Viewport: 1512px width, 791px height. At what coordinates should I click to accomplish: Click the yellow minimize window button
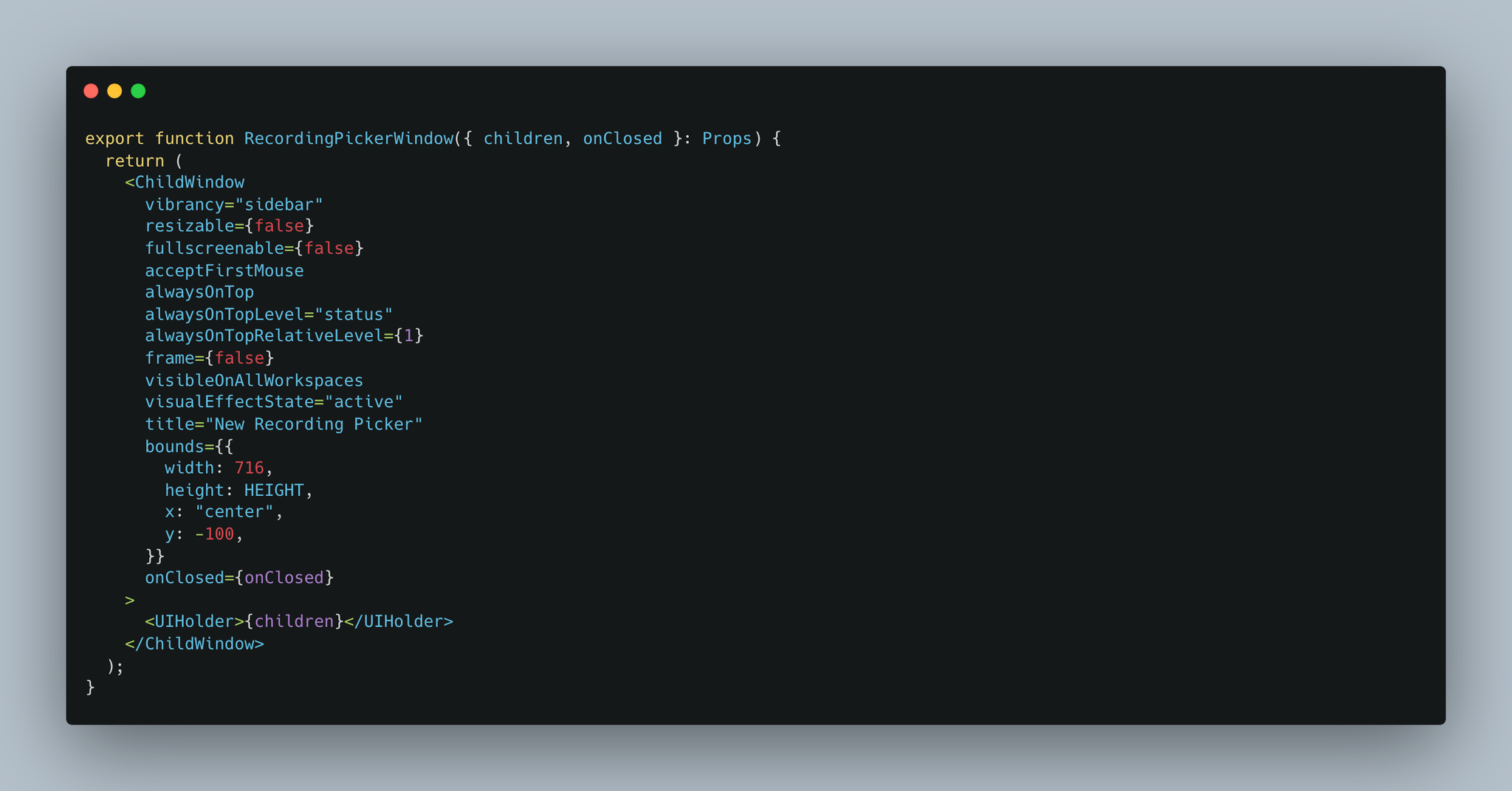tap(114, 91)
